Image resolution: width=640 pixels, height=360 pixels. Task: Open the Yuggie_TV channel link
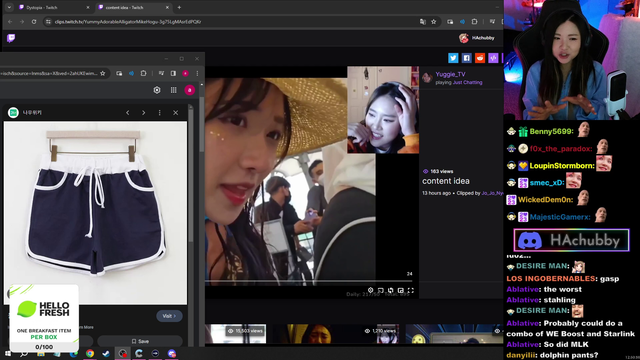coord(450,74)
